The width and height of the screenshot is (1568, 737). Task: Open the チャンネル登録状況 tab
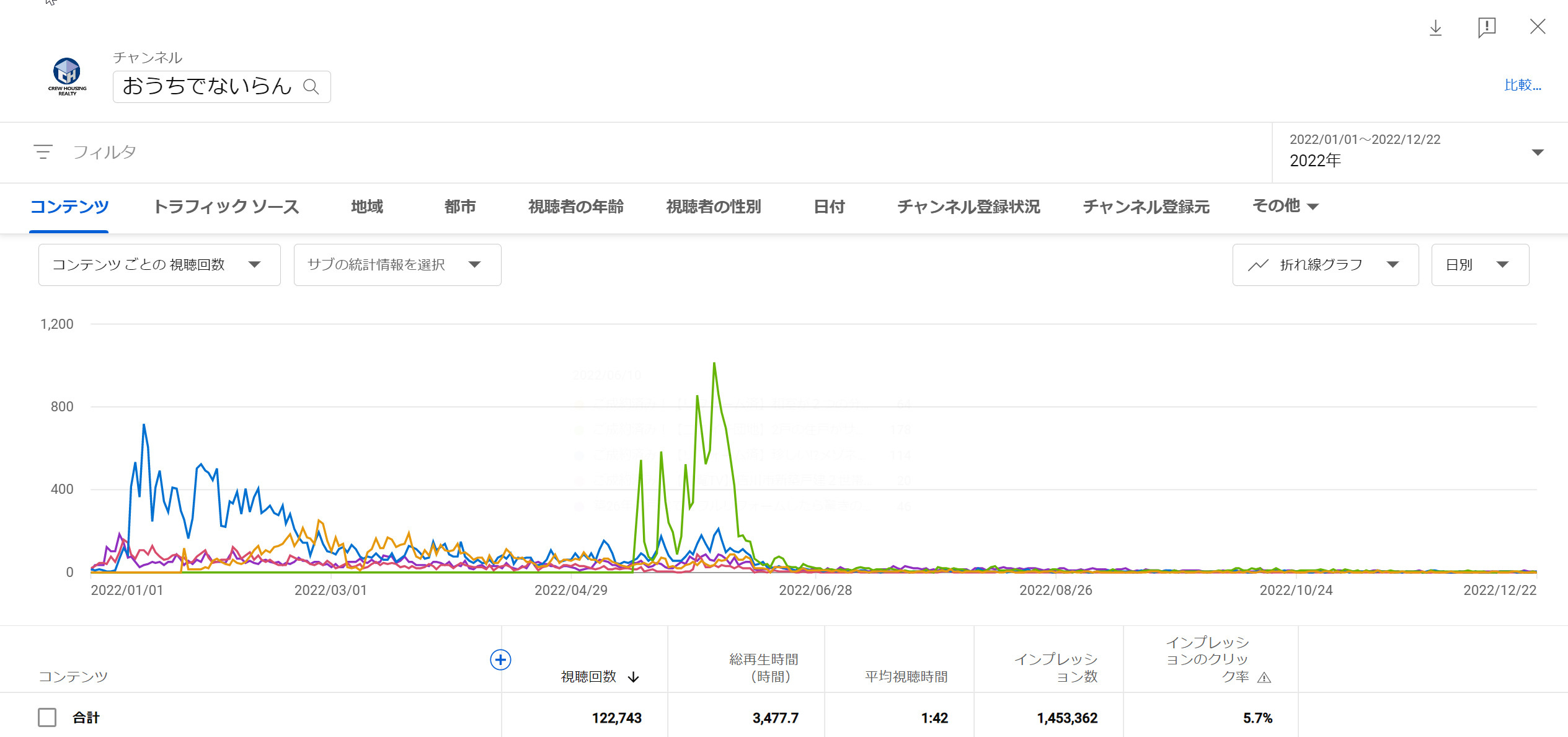pos(968,207)
